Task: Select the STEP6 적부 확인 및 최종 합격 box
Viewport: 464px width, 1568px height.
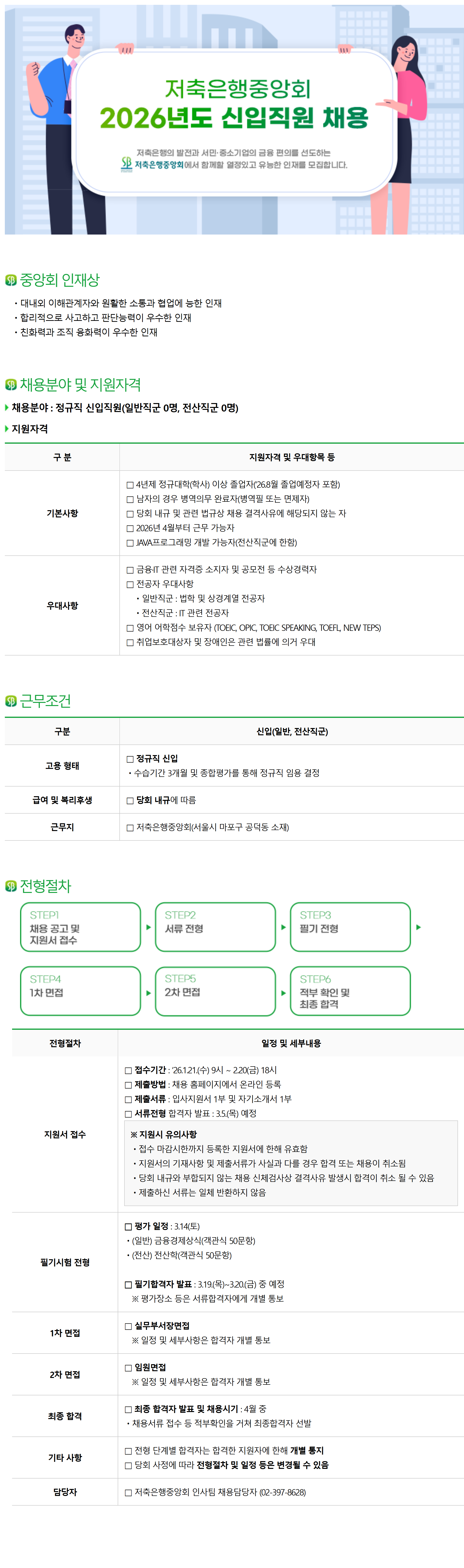Action: coord(350,991)
